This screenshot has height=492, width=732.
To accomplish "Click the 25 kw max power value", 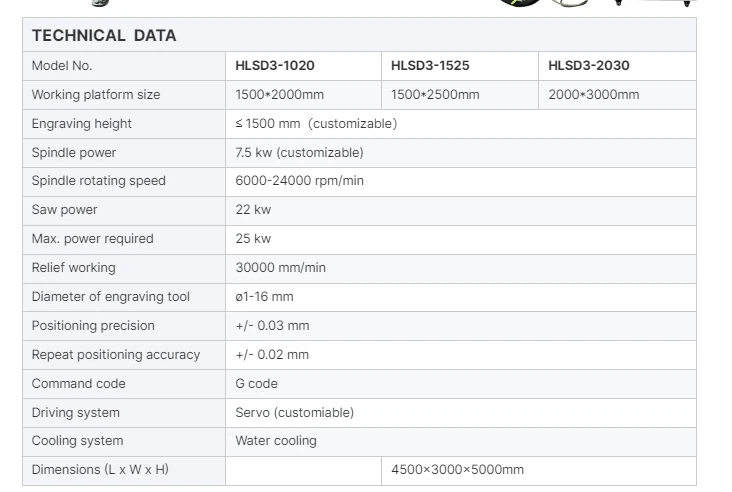I will 253,239.
